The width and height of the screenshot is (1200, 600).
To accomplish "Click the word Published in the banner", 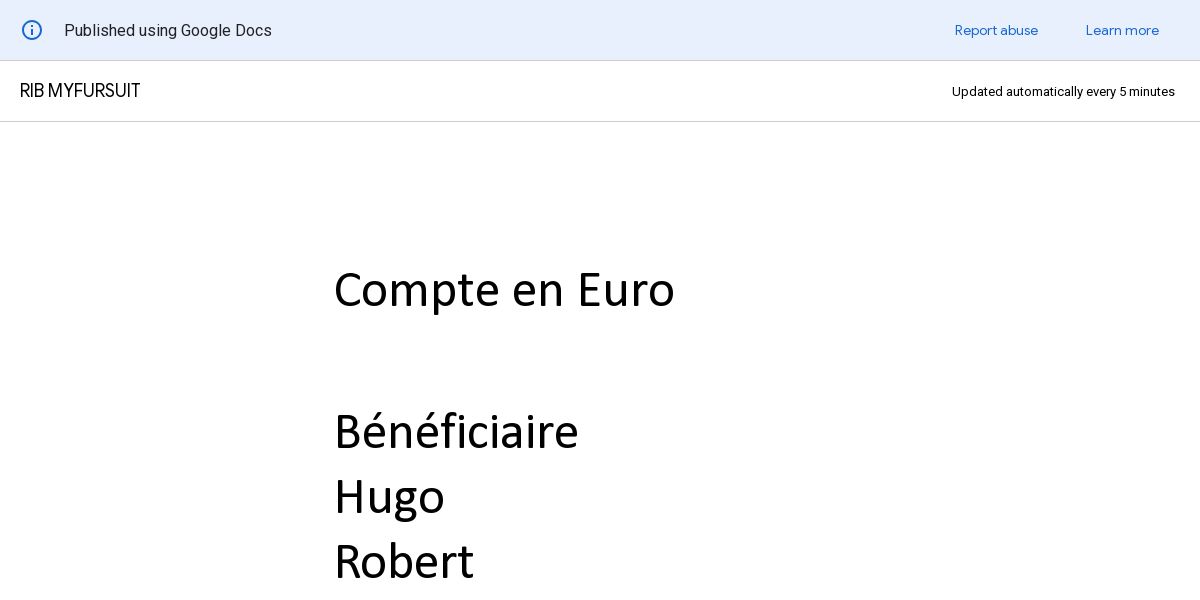I will [99, 30].
